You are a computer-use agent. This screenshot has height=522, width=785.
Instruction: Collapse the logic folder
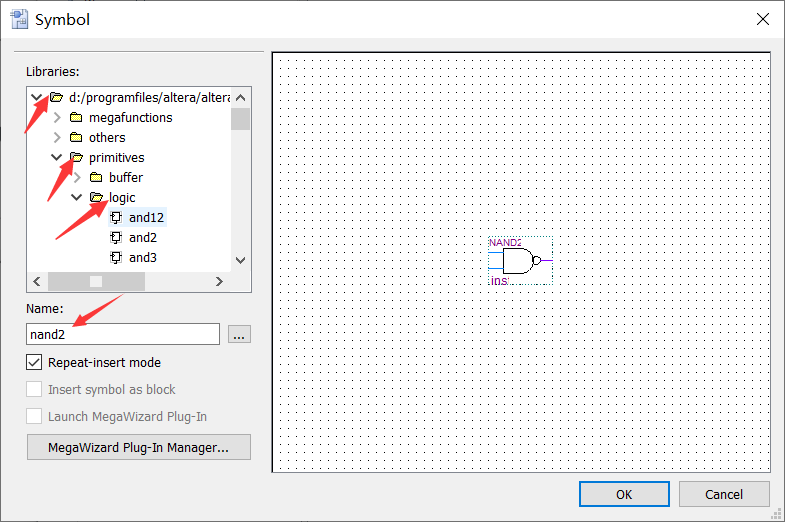pyautogui.click(x=77, y=197)
